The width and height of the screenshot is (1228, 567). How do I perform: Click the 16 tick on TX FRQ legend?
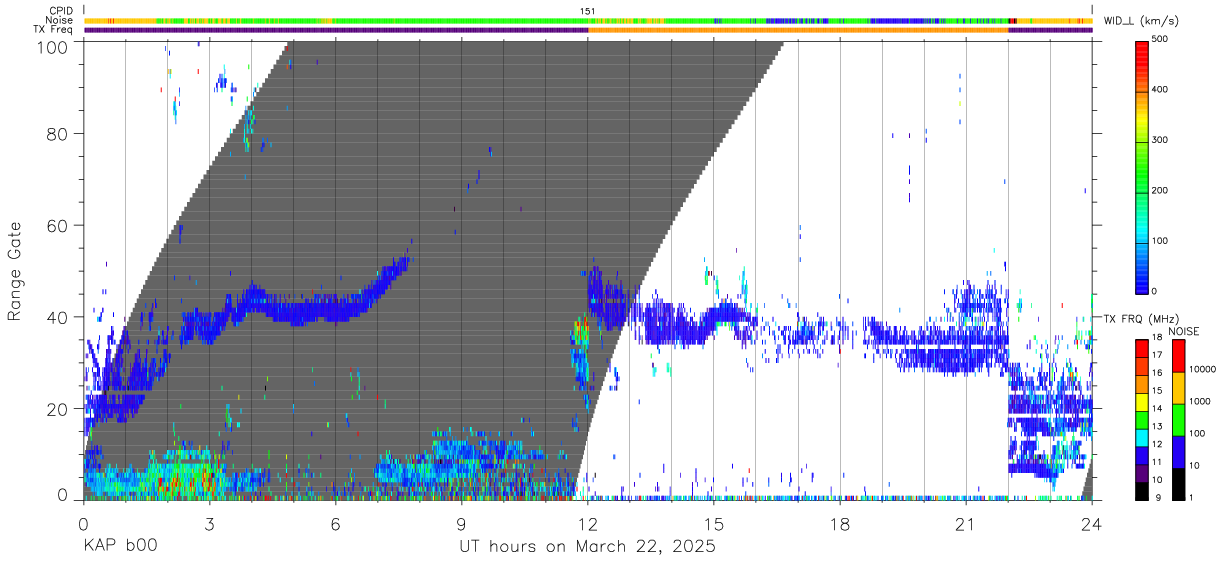point(1157,373)
